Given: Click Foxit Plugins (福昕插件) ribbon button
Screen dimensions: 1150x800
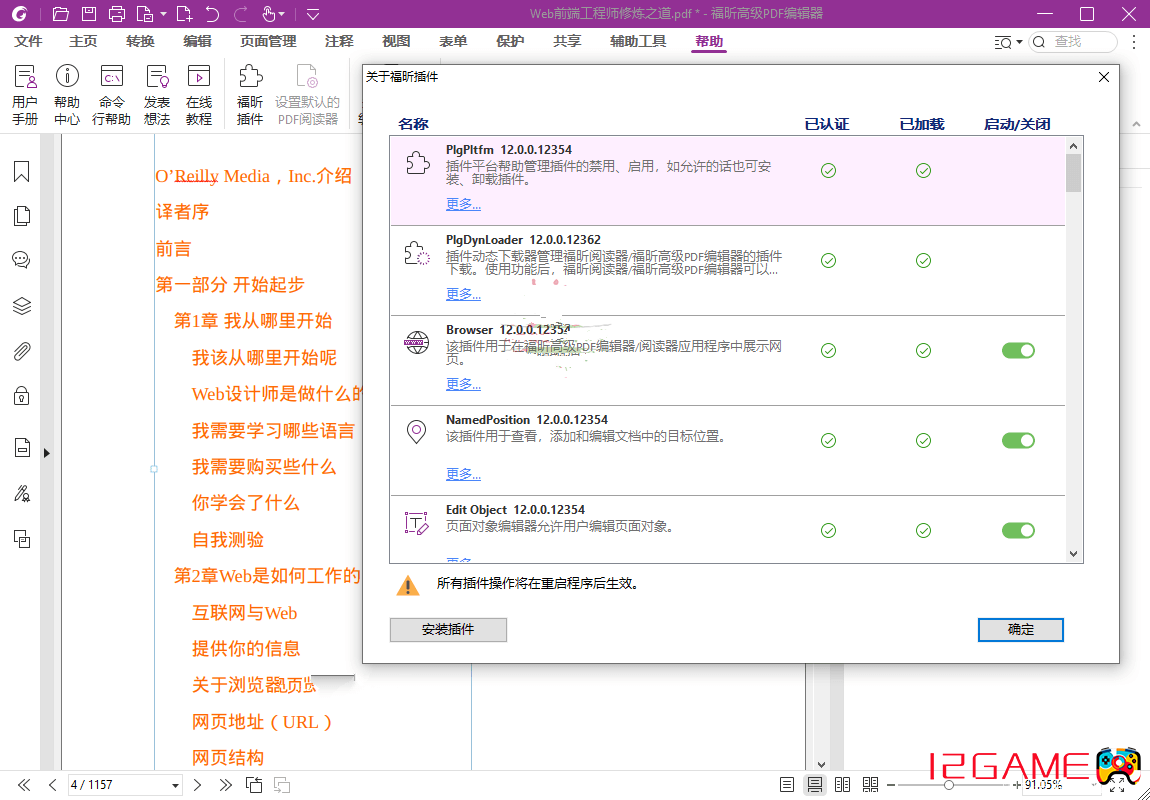Looking at the screenshot, I should click(x=250, y=95).
